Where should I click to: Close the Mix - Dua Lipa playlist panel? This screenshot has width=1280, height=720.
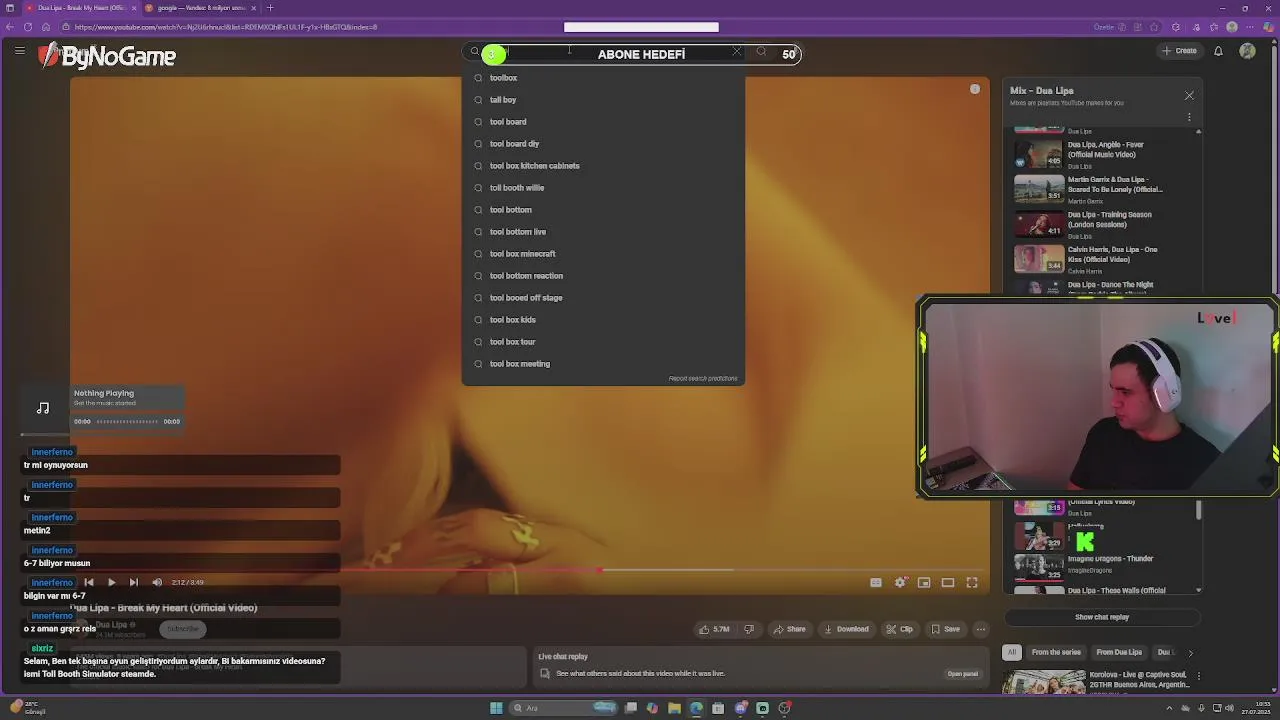point(1189,95)
